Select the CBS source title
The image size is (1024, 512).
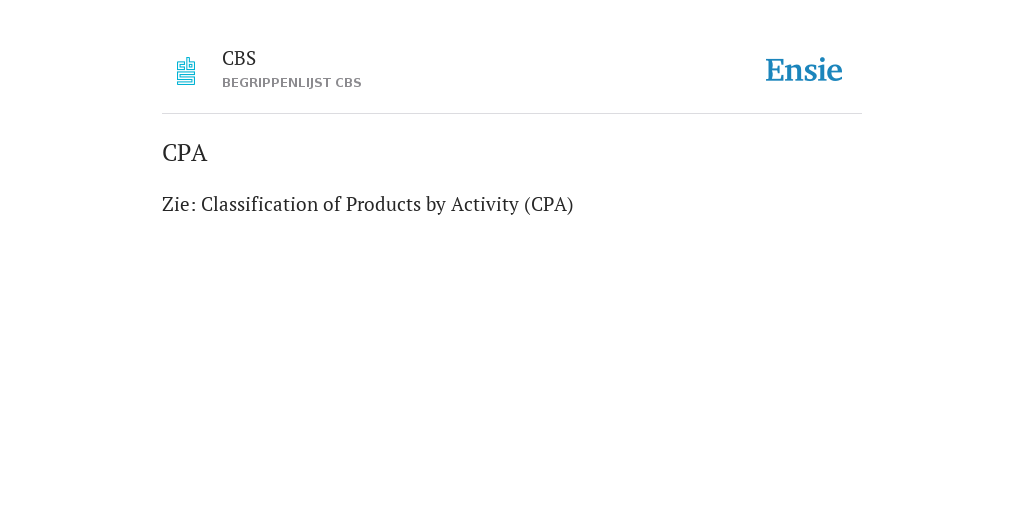click(239, 59)
